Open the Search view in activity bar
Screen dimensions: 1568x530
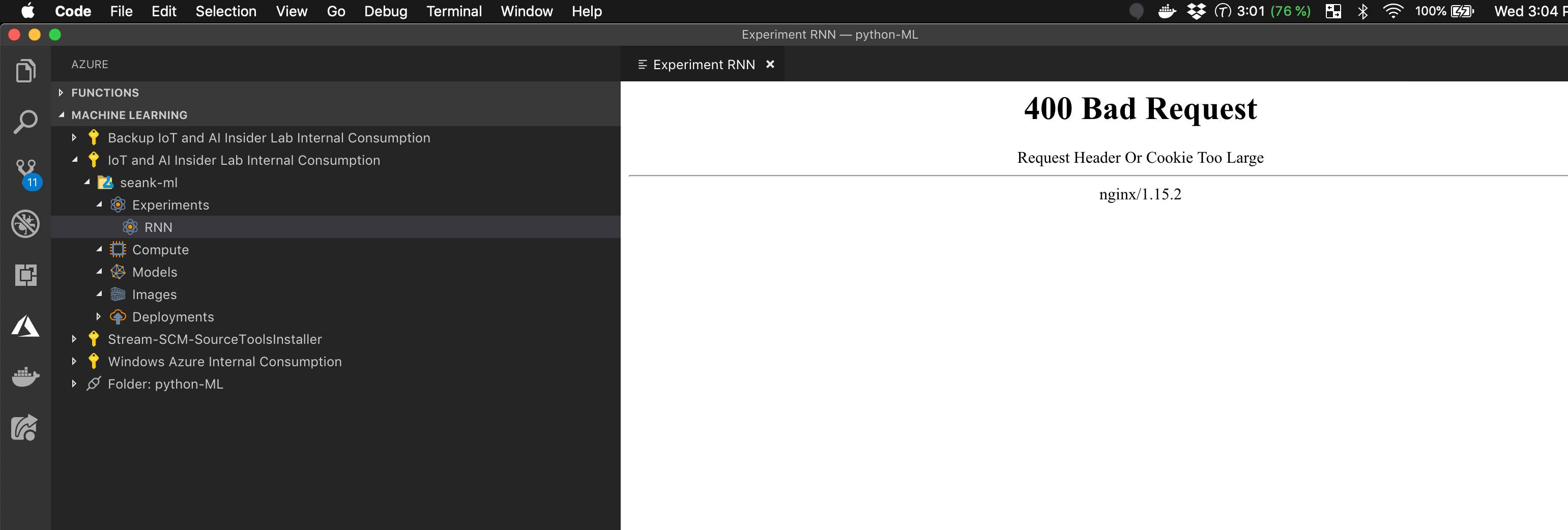[25, 122]
